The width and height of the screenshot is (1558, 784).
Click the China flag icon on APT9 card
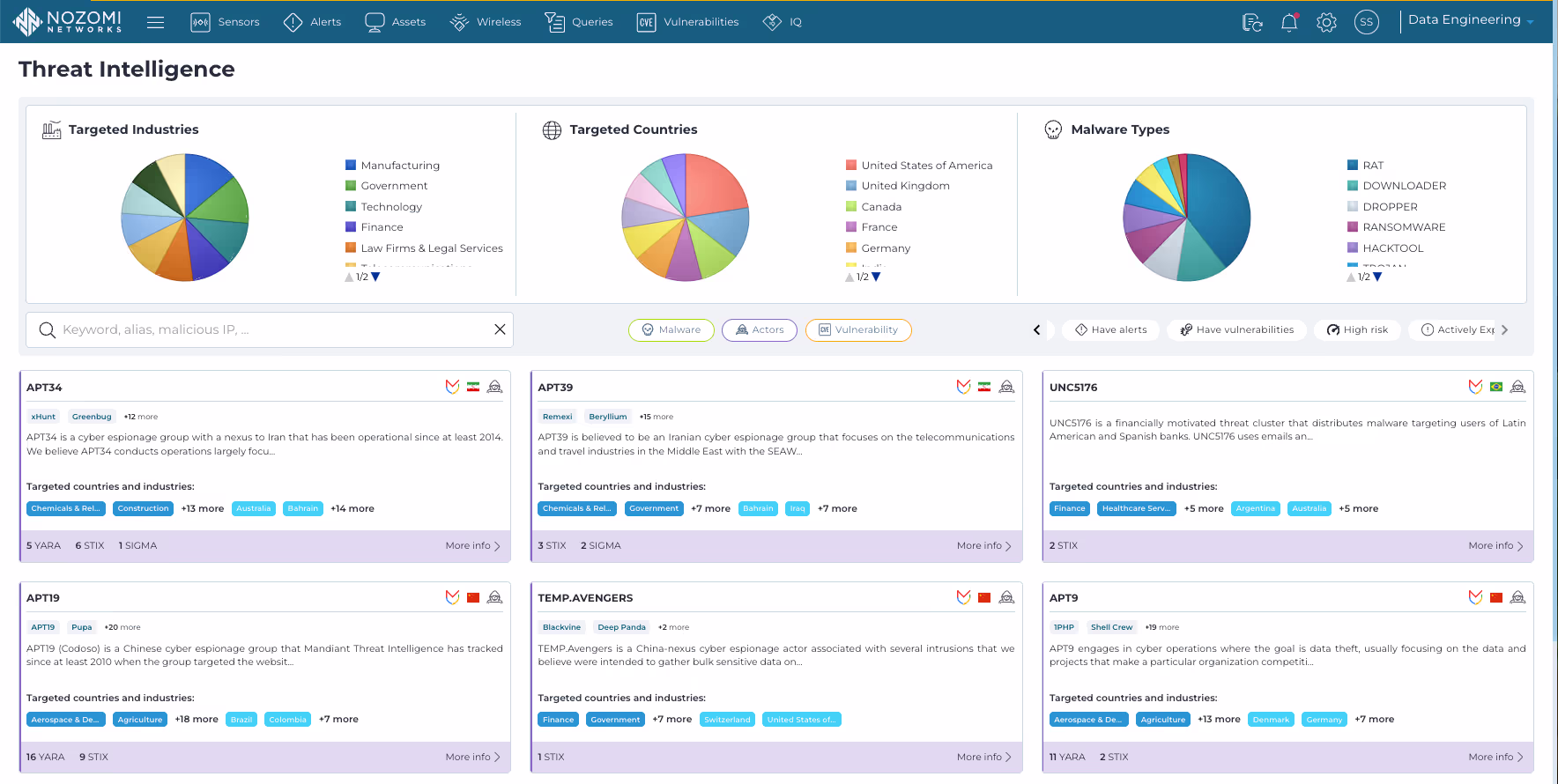[1496, 597]
